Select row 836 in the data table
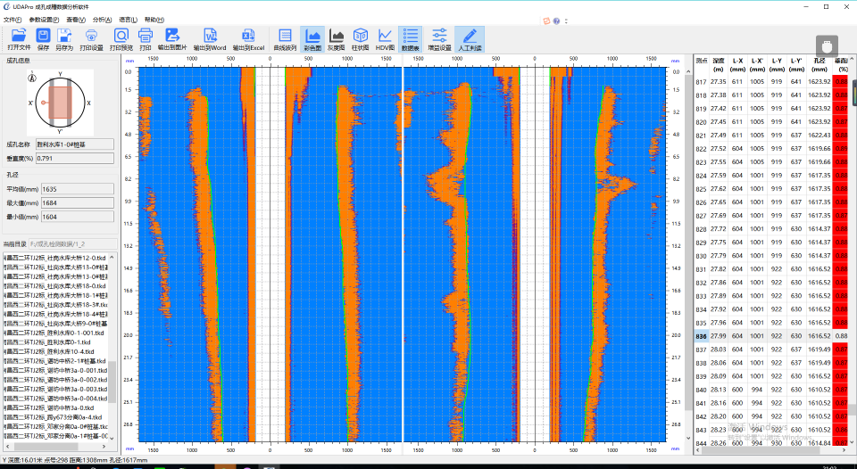The image size is (857, 469). (x=702, y=336)
